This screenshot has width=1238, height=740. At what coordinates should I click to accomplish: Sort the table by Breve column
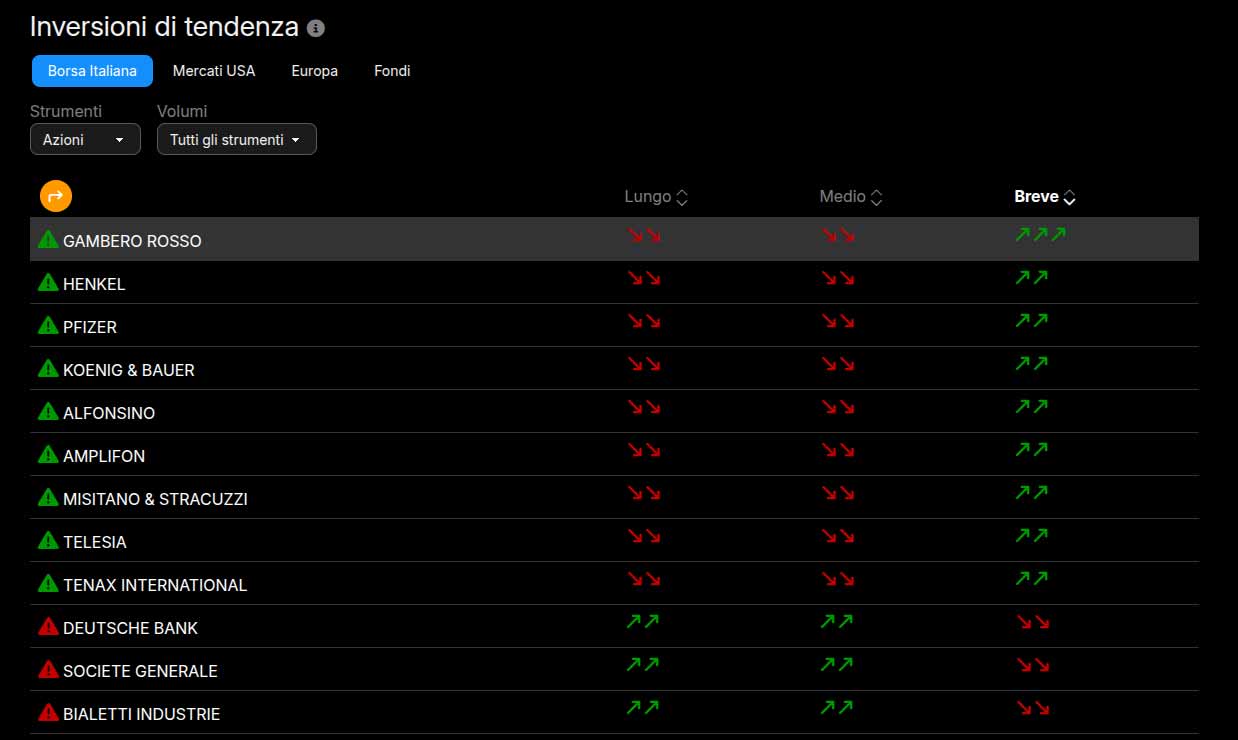[x=1045, y=197]
